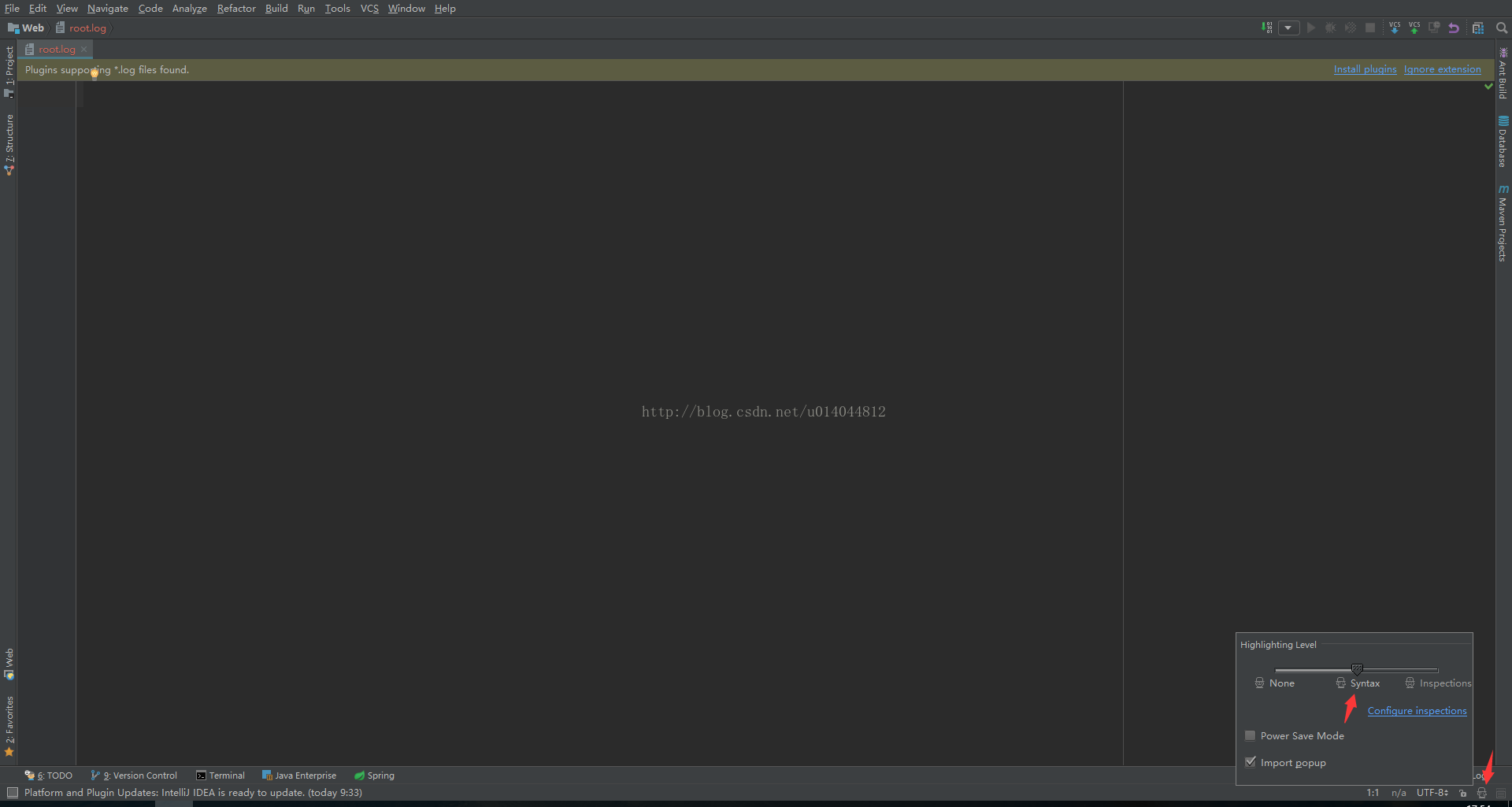Open the 6: TODO tool window
The height and width of the screenshot is (807, 1512).
pos(49,776)
